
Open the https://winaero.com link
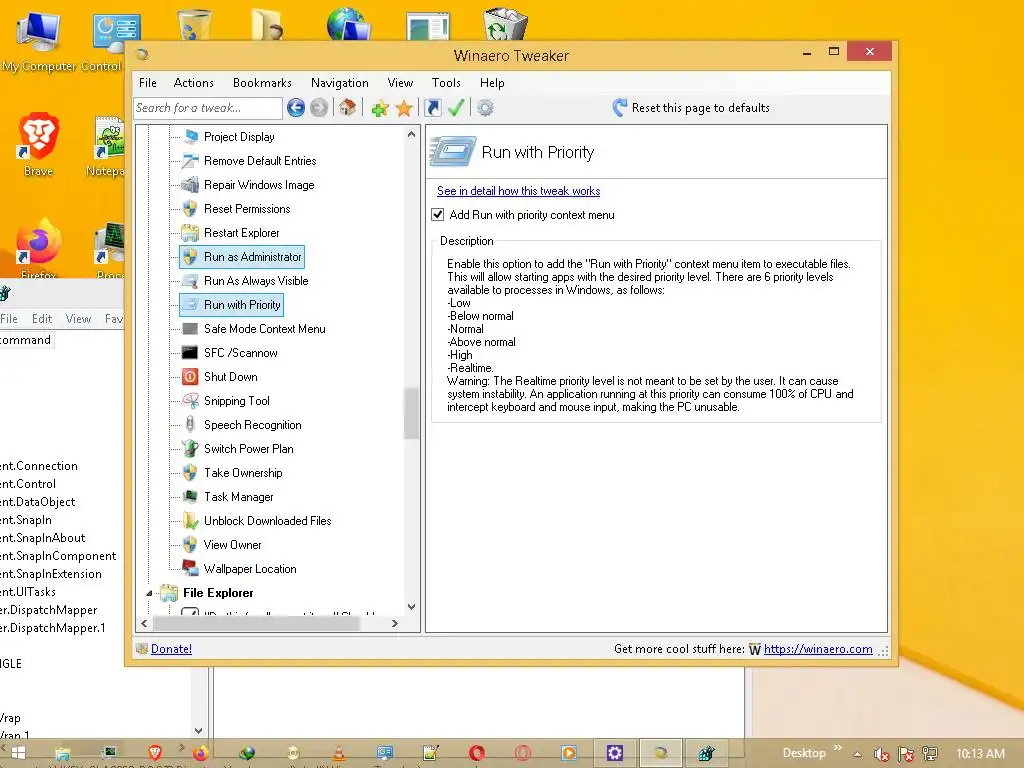(x=818, y=649)
